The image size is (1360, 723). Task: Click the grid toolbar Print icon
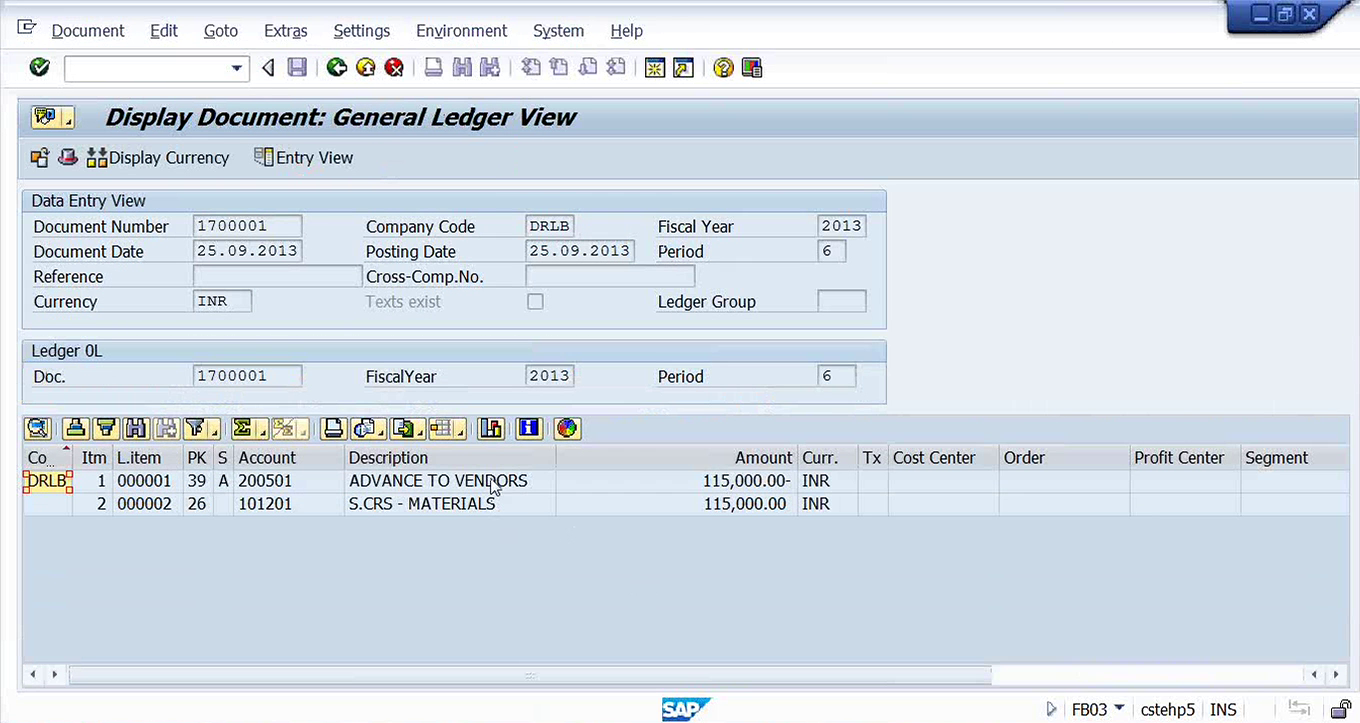click(334, 429)
